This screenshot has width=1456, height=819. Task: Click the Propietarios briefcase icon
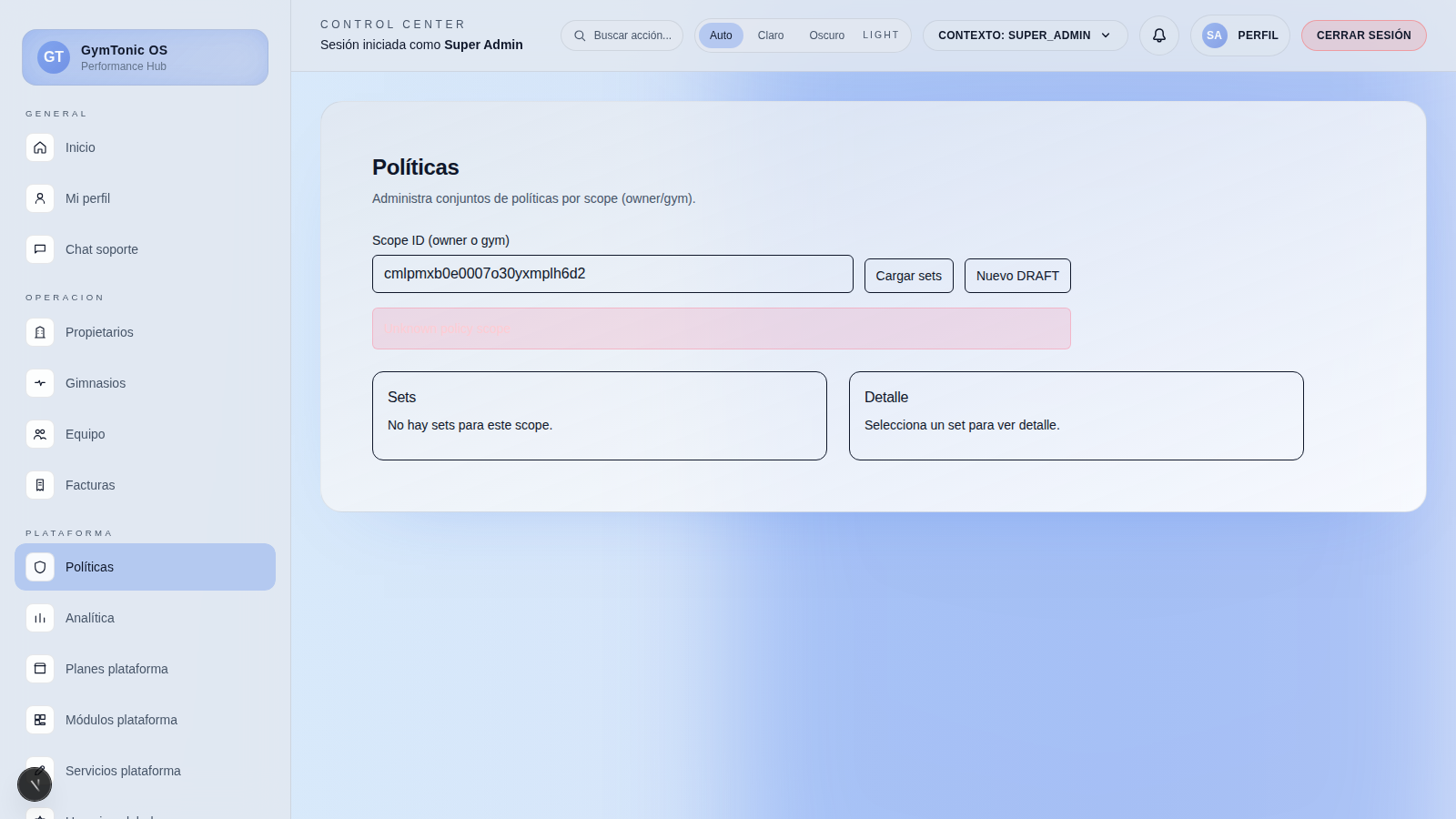coord(40,332)
